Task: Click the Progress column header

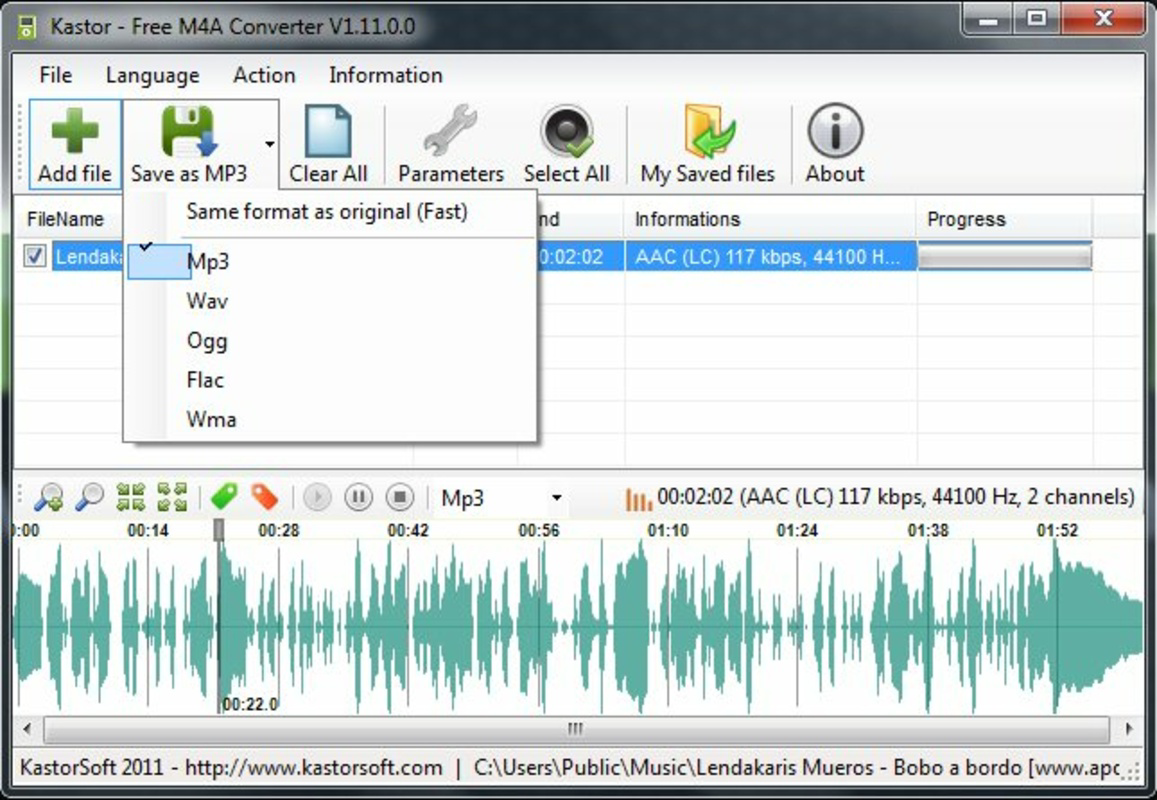Action: pyautogui.click(x=1004, y=218)
